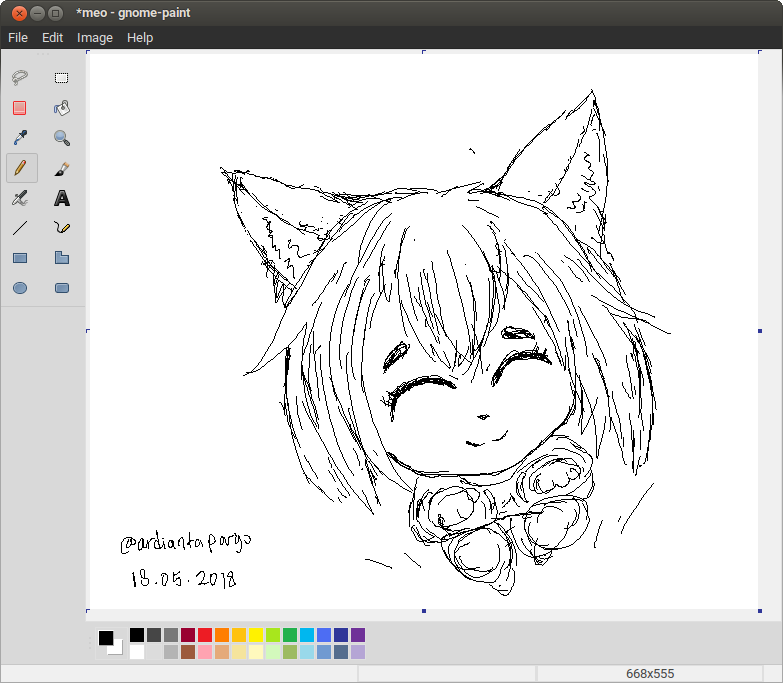Choose the dark crimson palette color
Image resolution: width=783 pixels, height=683 pixels.
(x=188, y=635)
